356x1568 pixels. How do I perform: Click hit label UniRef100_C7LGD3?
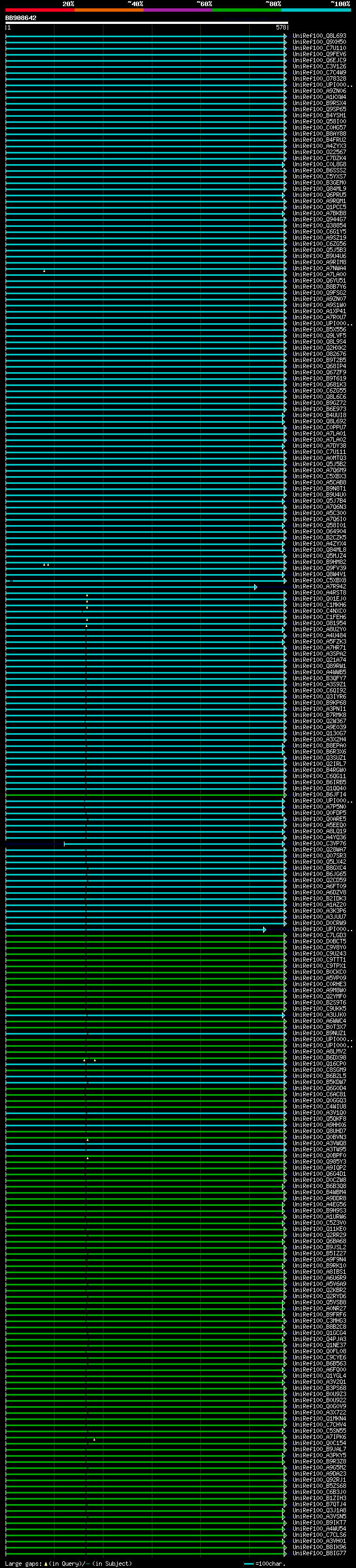tap(319, 935)
